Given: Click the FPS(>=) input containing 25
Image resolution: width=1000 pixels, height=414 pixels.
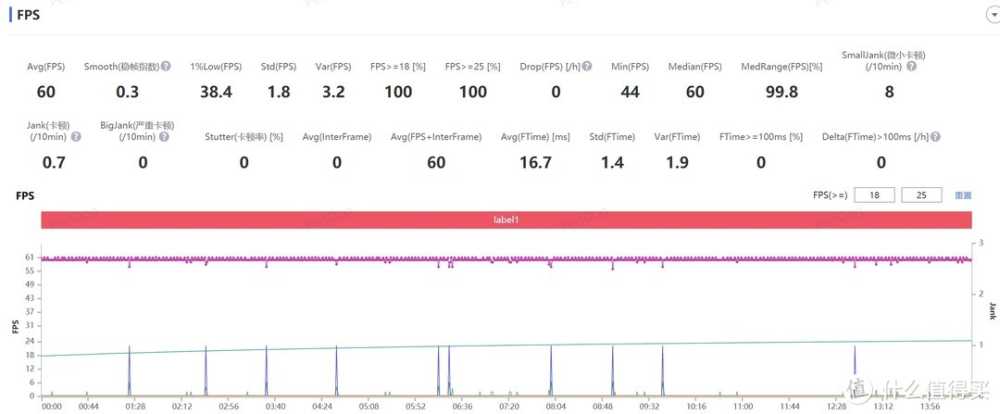Looking at the screenshot, I should click(x=921, y=195).
